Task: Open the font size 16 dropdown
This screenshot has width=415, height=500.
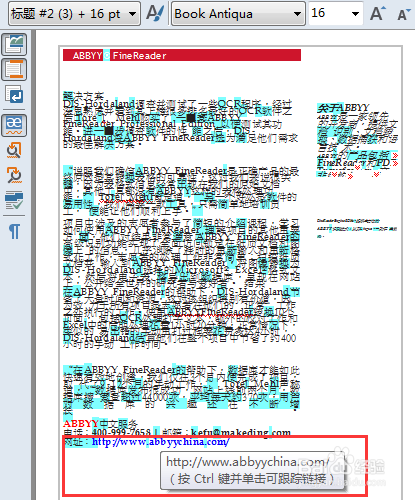Action: 336,14
